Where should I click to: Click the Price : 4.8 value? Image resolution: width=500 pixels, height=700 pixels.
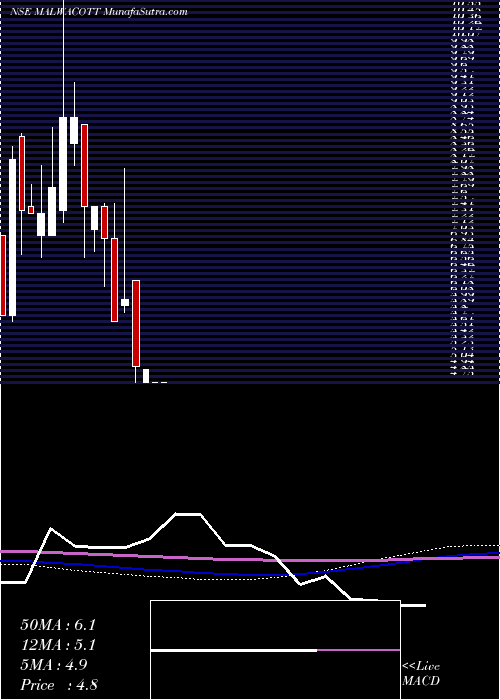[x=59, y=684]
